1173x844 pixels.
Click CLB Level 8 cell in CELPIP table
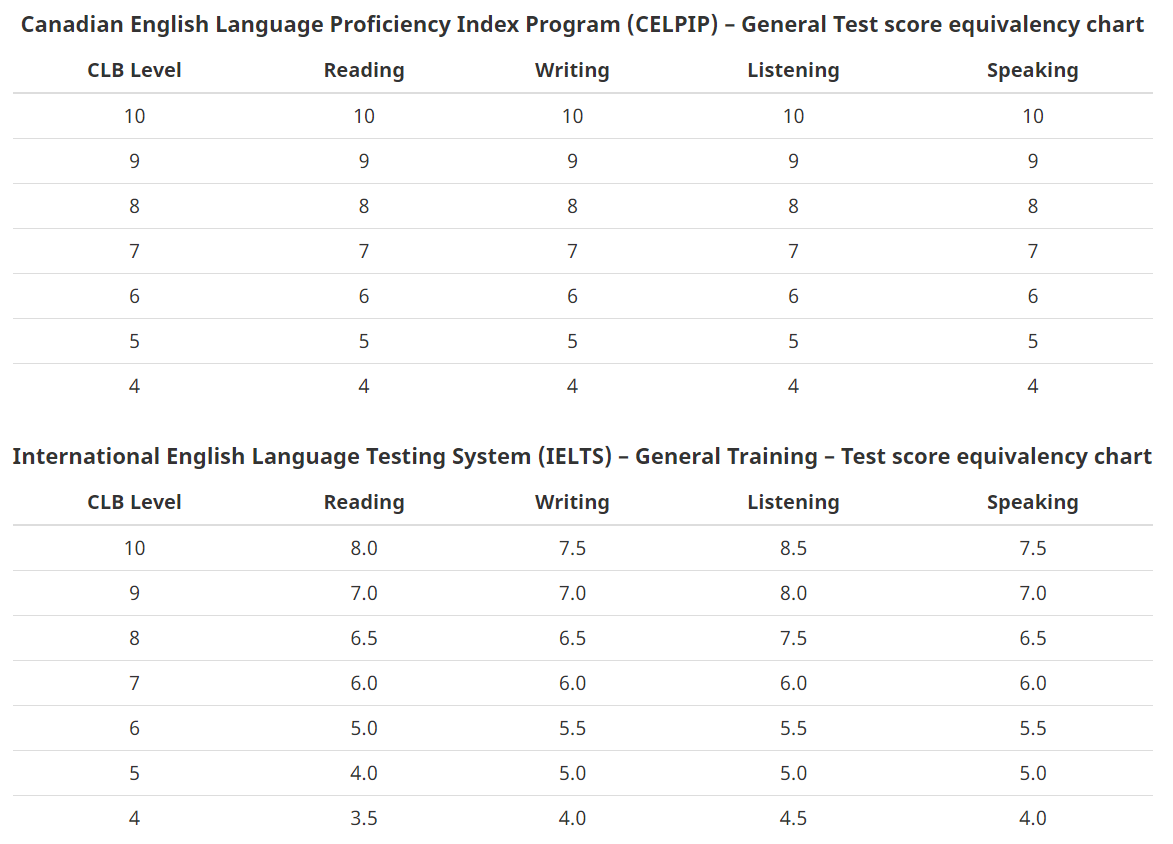(x=135, y=207)
